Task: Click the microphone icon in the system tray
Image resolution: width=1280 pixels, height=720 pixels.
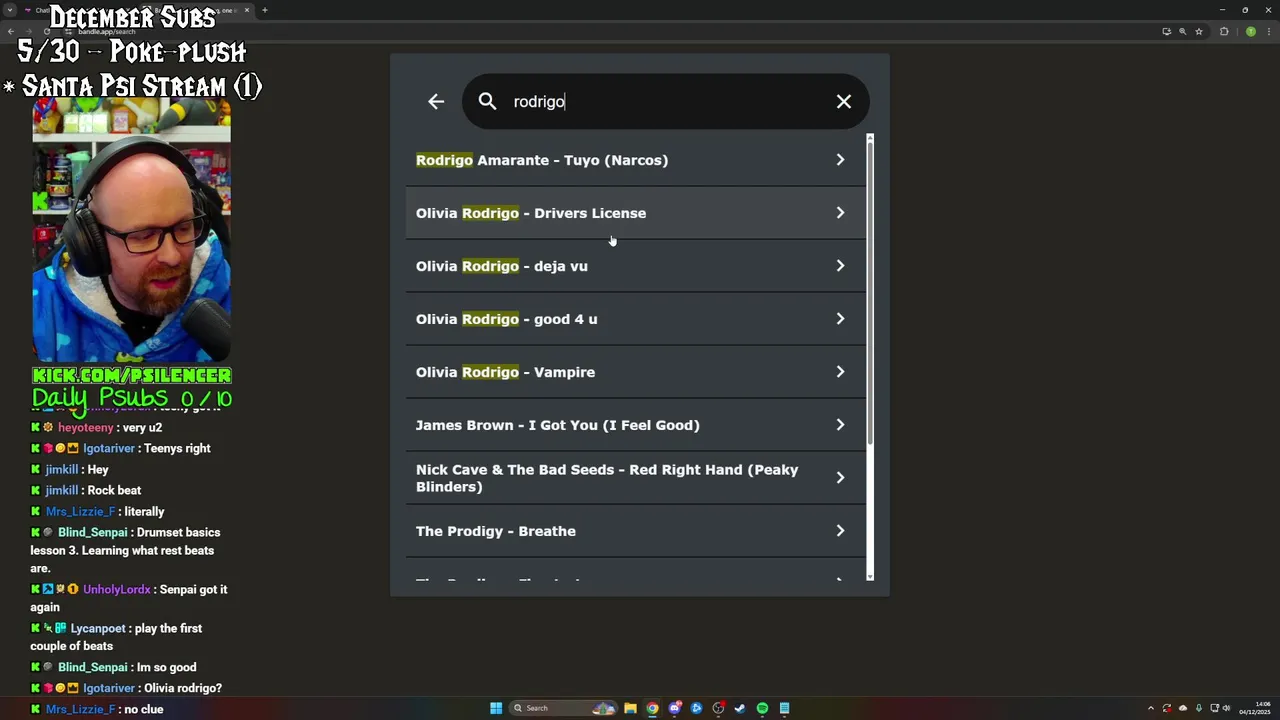Action: 1199,708
